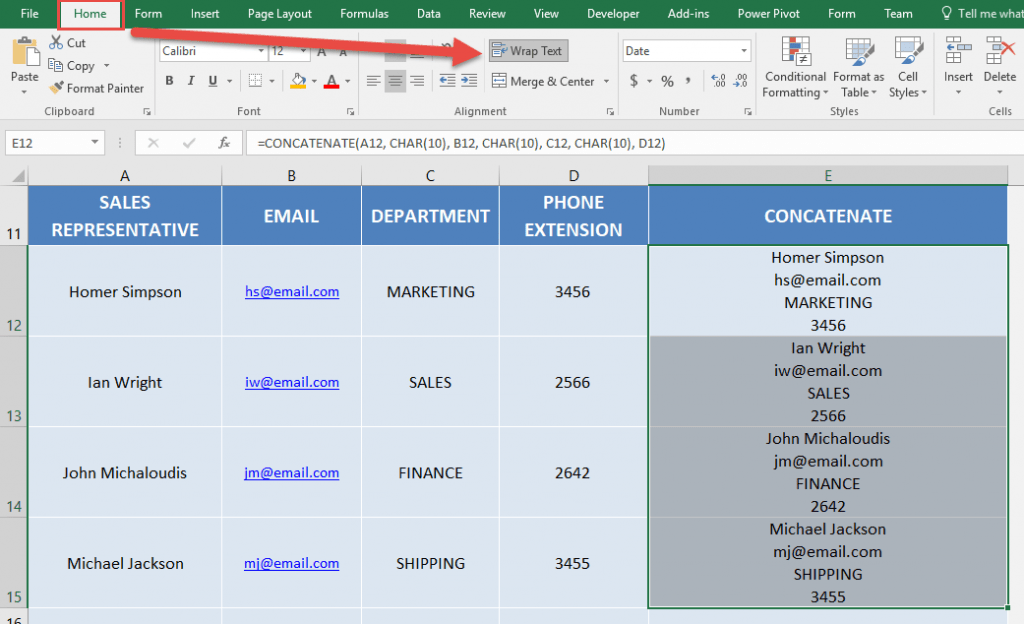The height and width of the screenshot is (624, 1024).
Task: Toggle Wrap Text on
Action: click(x=528, y=50)
